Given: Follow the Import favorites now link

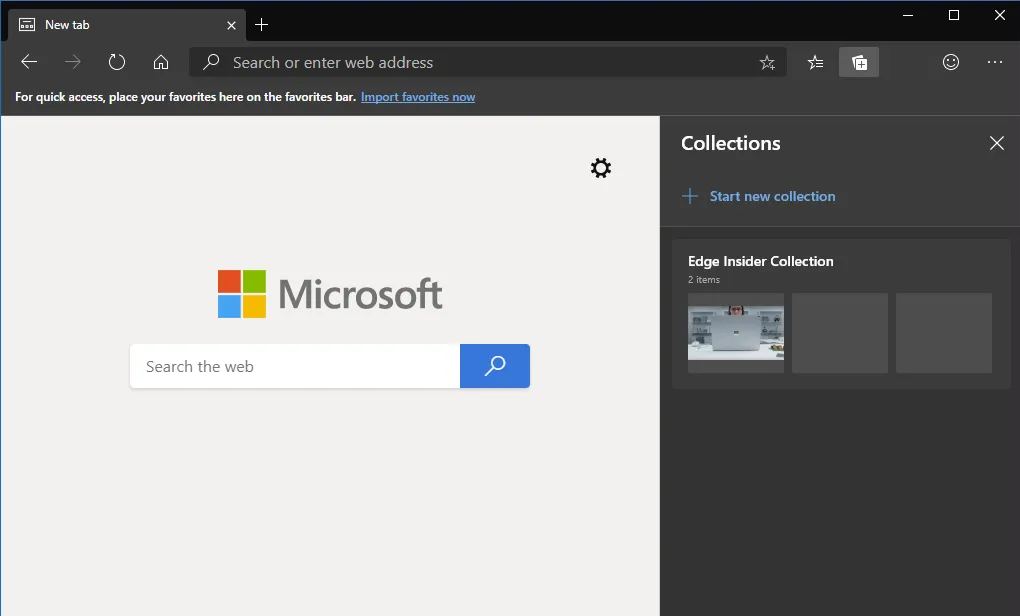Looking at the screenshot, I should [x=418, y=97].
